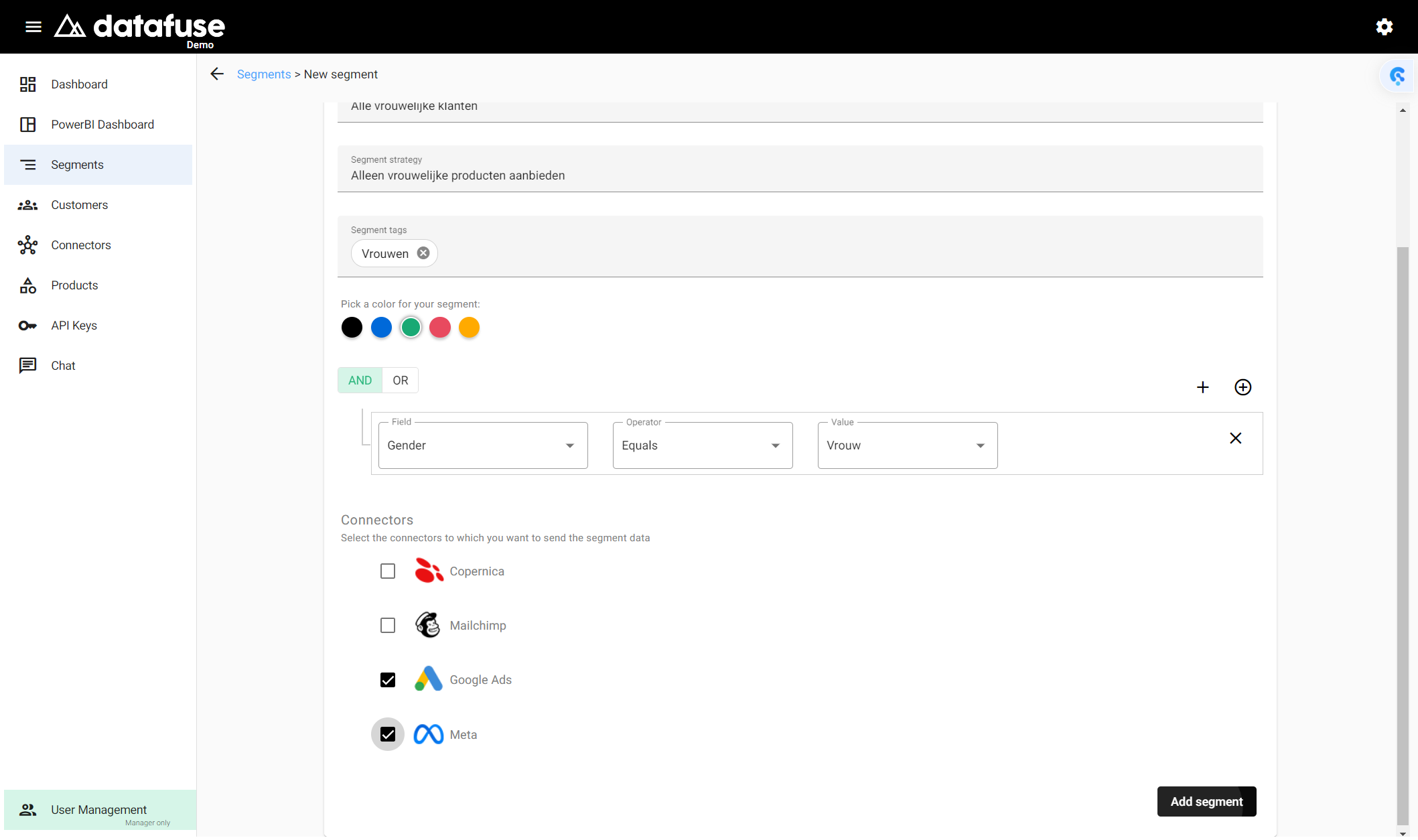This screenshot has width=1418, height=840.
Task: Enable the Mailchimp connector checkbox
Action: 388,625
